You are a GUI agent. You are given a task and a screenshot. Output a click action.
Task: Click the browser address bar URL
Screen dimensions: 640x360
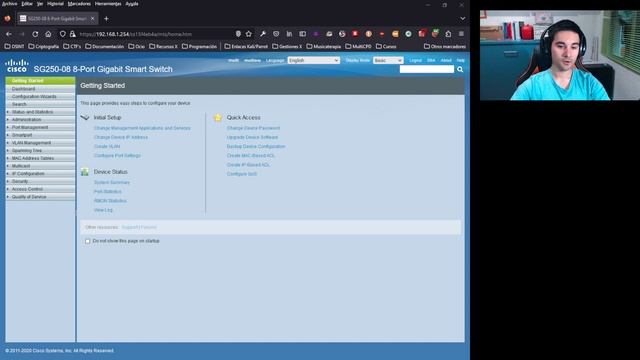coord(136,34)
